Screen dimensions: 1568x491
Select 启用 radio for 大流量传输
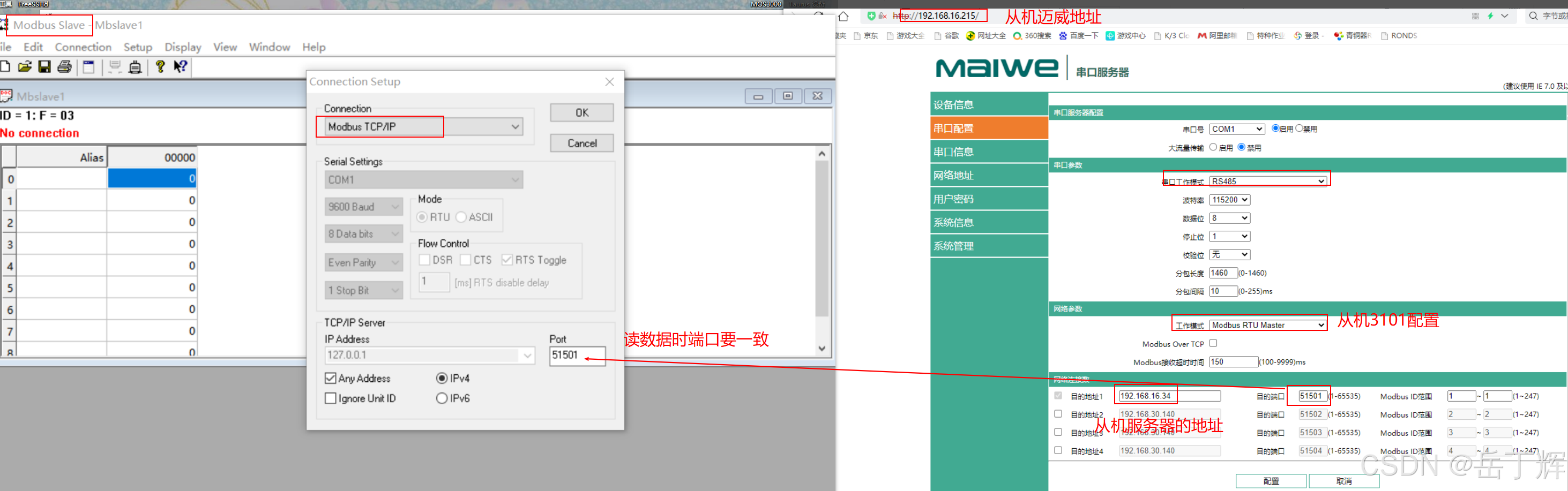pyautogui.click(x=1213, y=147)
